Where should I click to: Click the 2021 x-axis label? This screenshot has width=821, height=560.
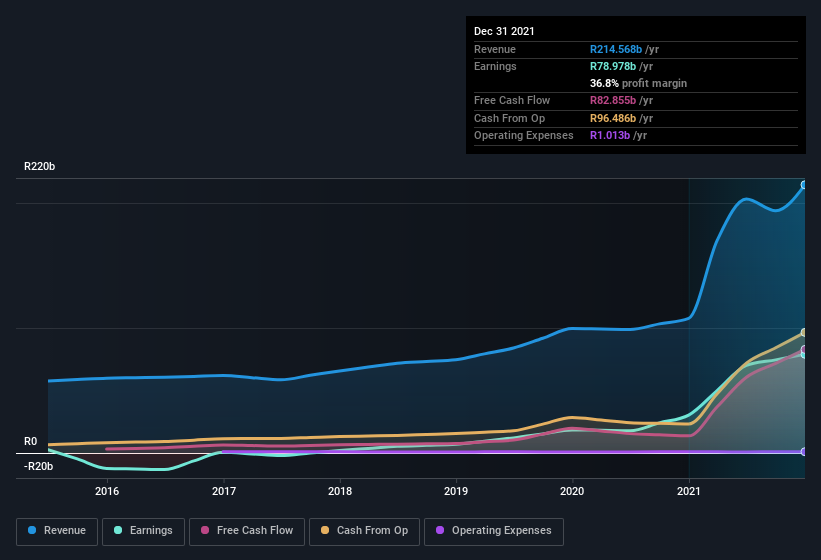[x=689, y=491]
